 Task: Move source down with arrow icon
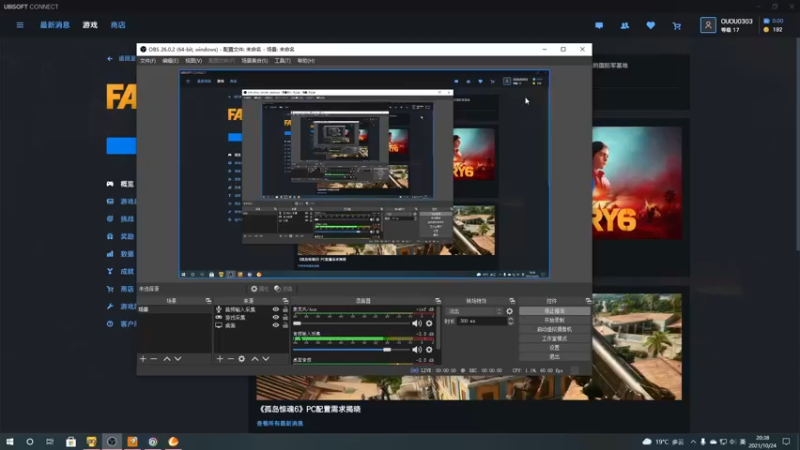point(266,359)
